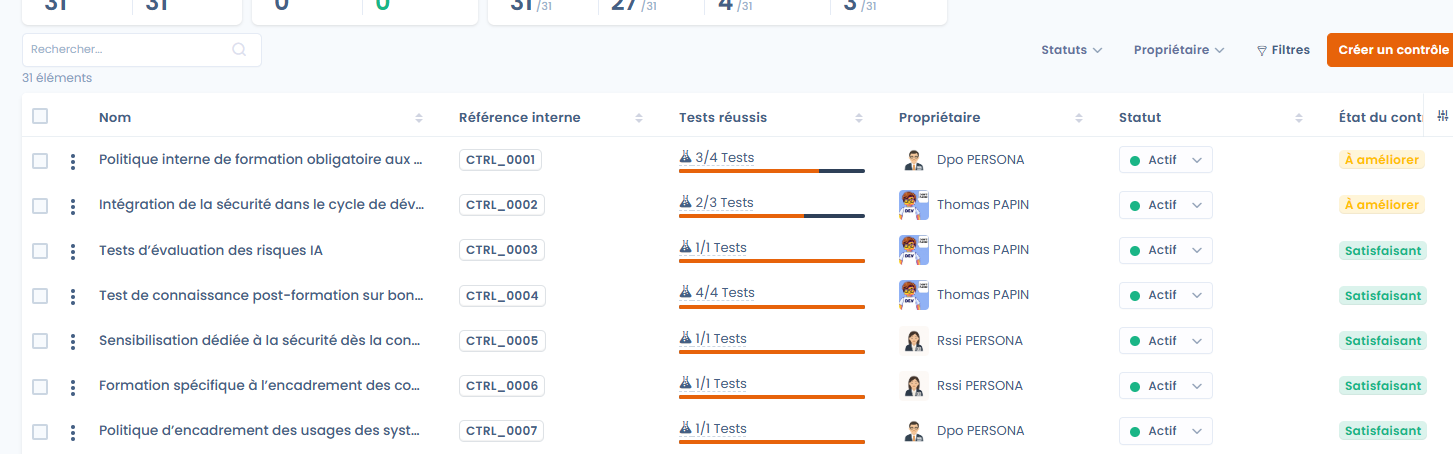Viewport: 1453px width, 454px height.
Task: Sort by Nom column arrows
Action: (419, 118)
